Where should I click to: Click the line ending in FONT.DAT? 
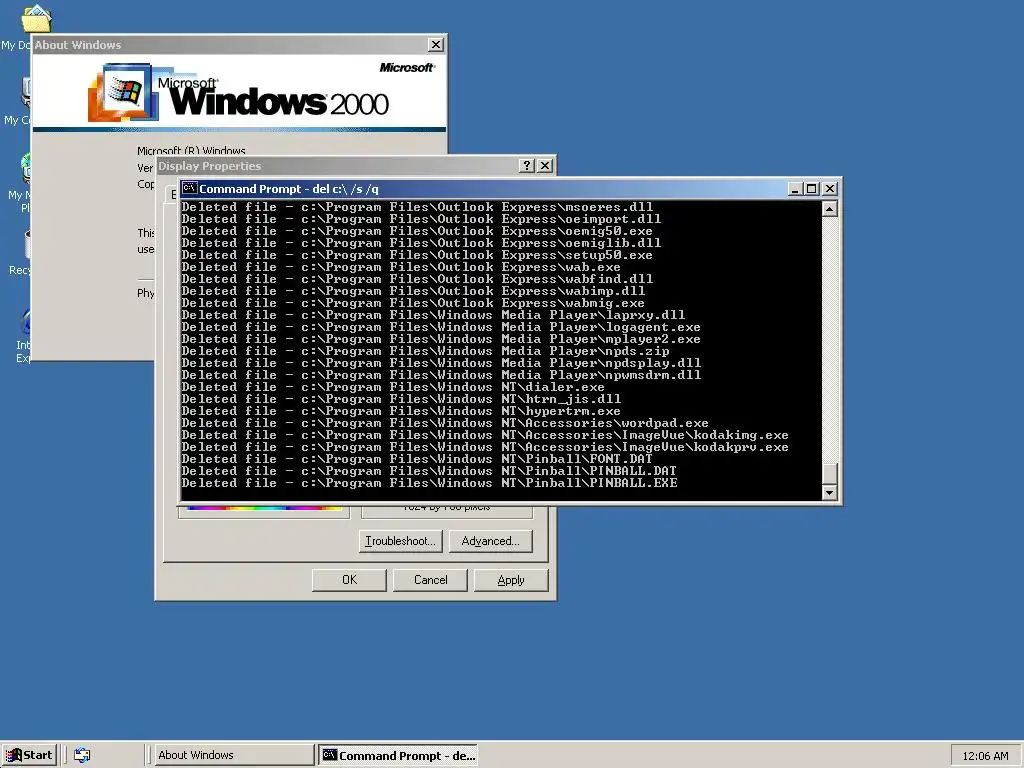pyautogui.click(x=417, y=459)
